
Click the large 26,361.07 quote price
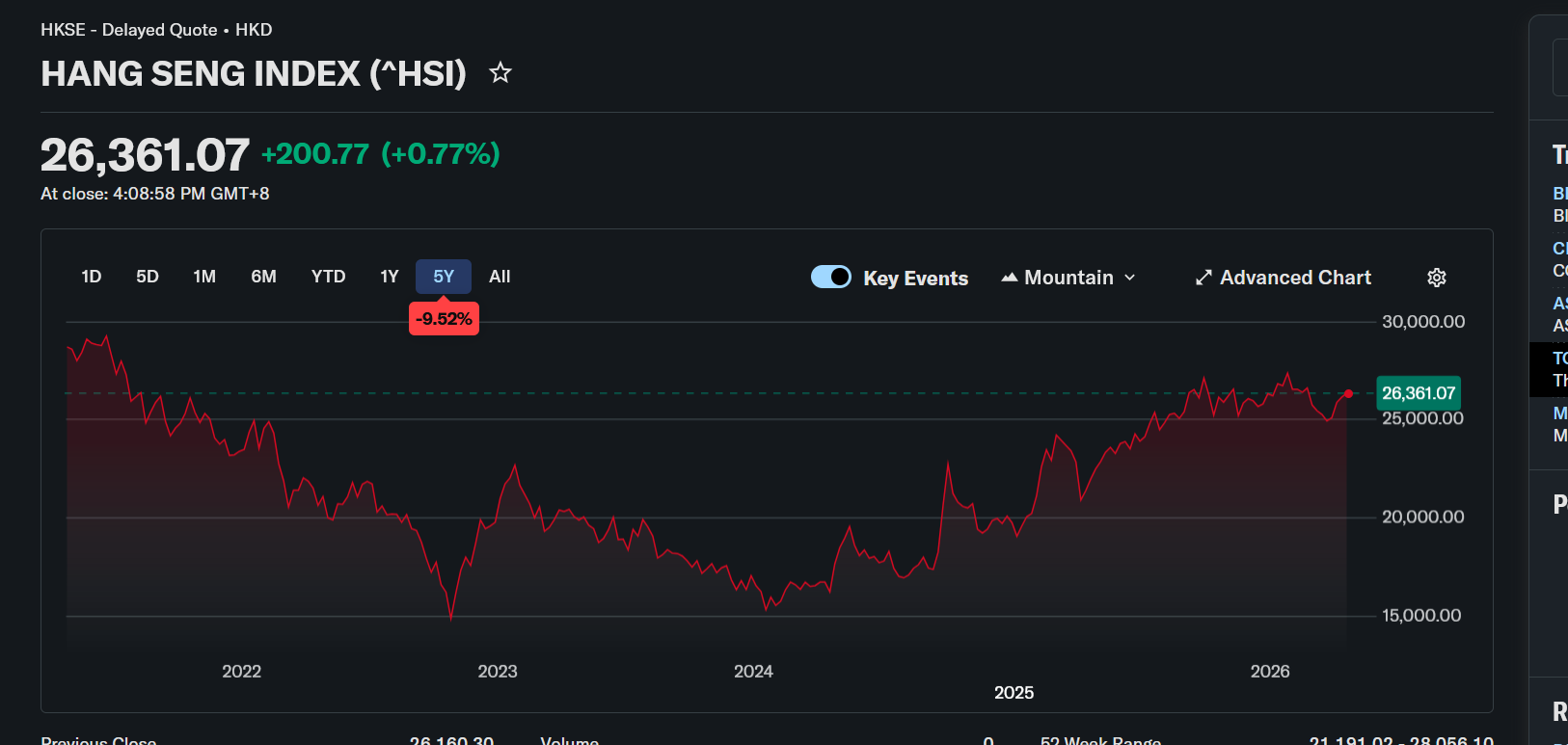pyautogui.click(x=145, y=155)
